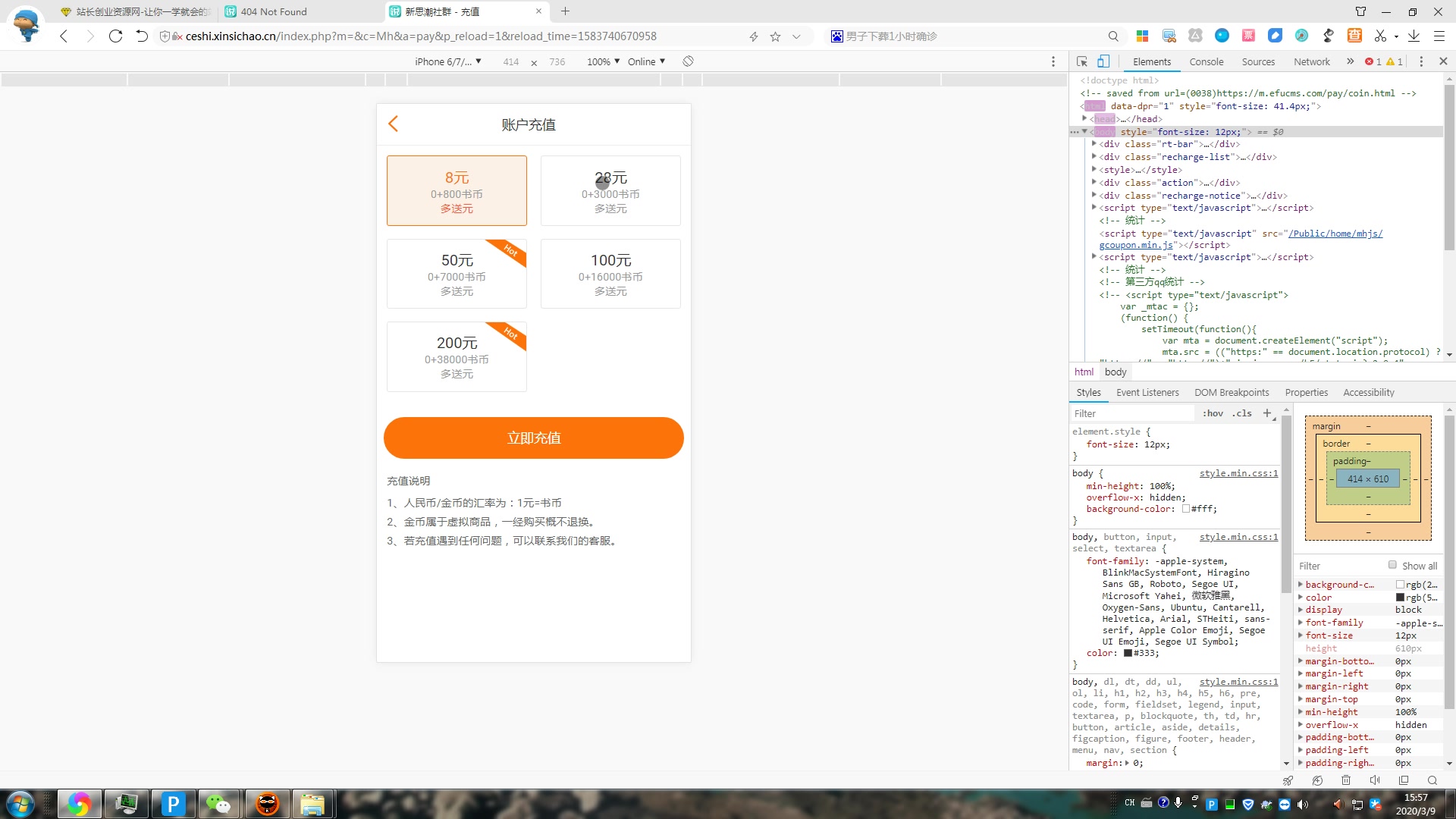This screenshot has width=1456, height=819.
Task: Open the 100% zoom dropdown
Action: (603, 61)
